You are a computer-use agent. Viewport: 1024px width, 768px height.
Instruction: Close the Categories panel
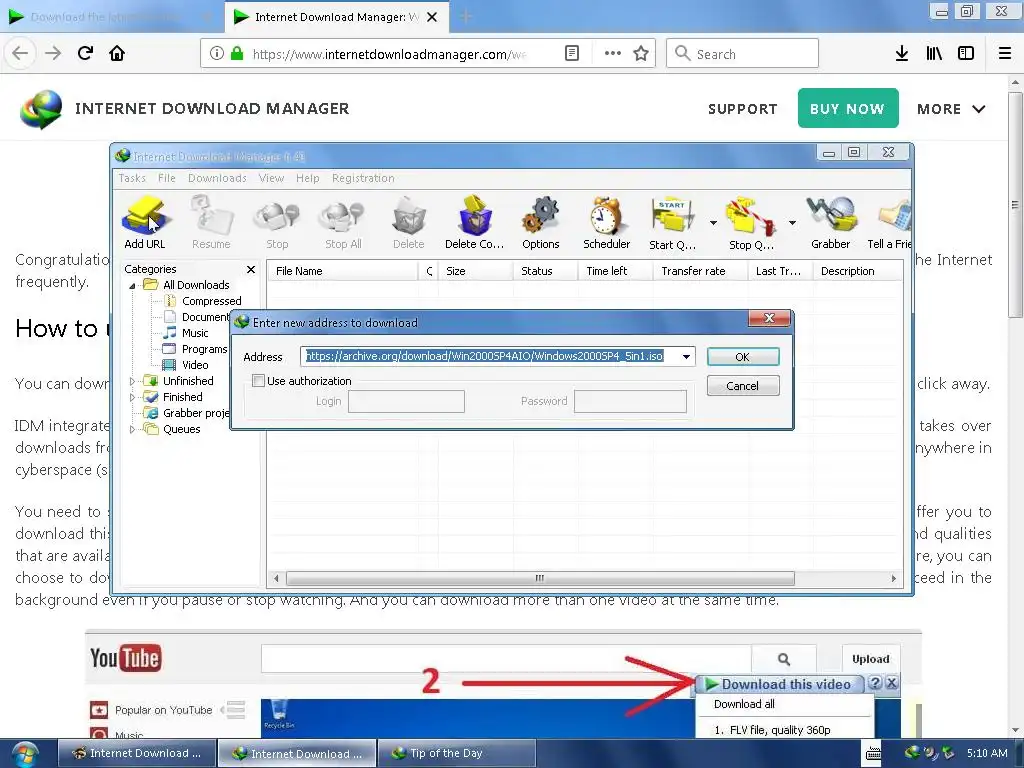tap(251, 269)
